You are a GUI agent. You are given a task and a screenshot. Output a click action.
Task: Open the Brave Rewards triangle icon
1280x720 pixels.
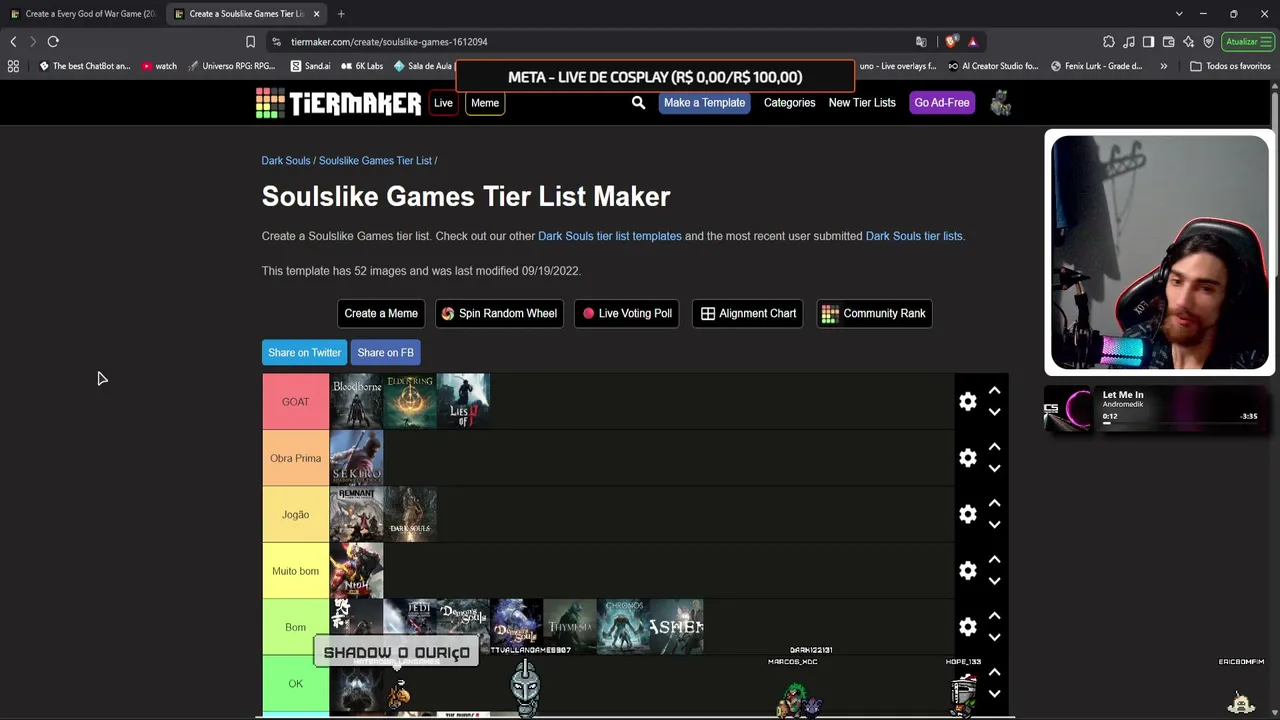pyautogui.click(x=972, y=42)
